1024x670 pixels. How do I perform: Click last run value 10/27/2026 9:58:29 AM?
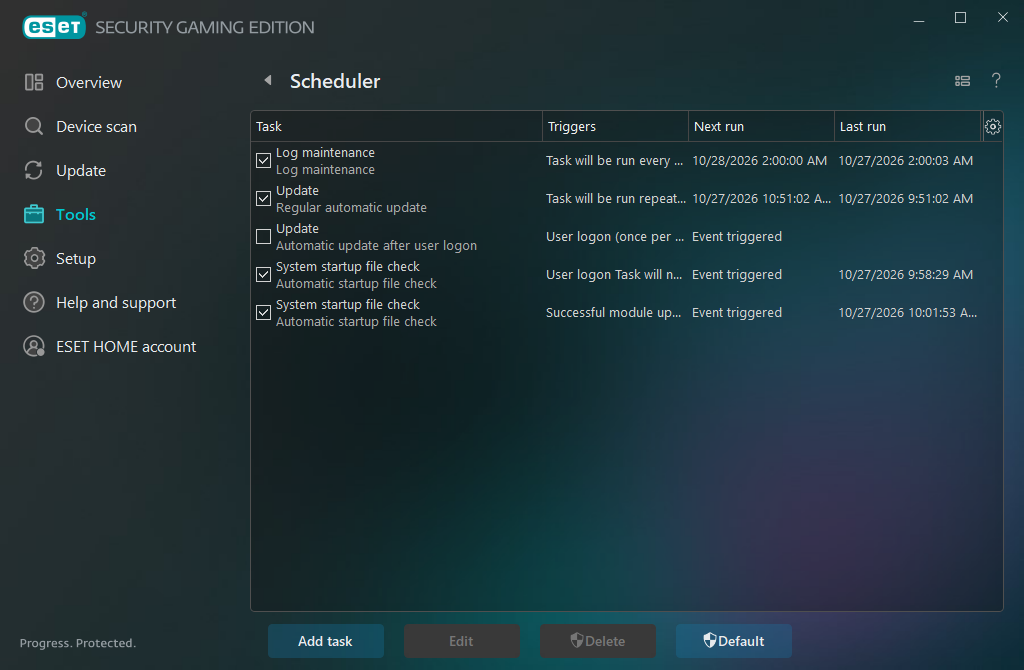(x=906, y=274)
